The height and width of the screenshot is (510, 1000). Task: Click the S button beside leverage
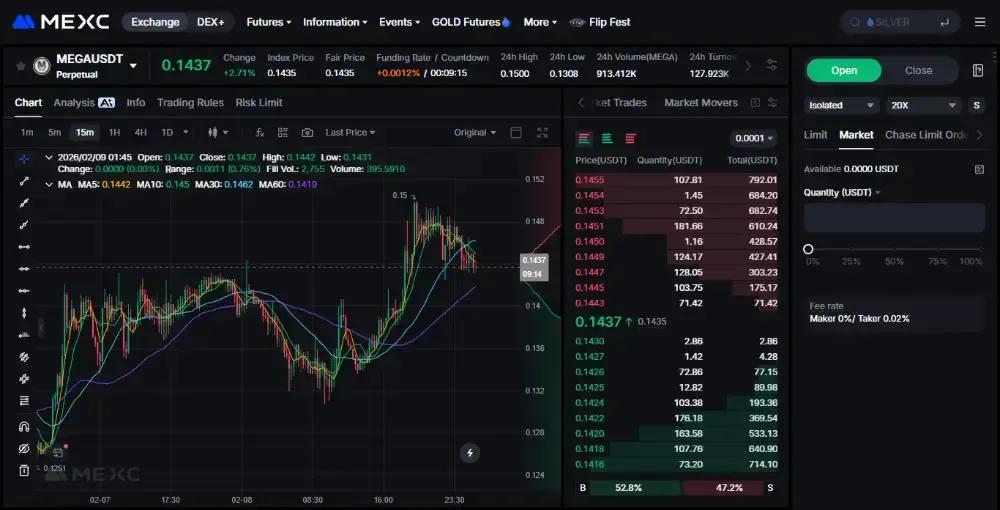pos(976,105)
